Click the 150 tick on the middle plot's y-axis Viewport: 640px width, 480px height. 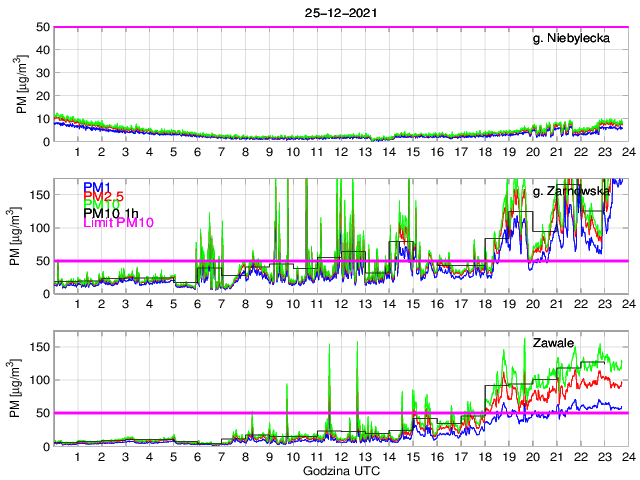39,194
